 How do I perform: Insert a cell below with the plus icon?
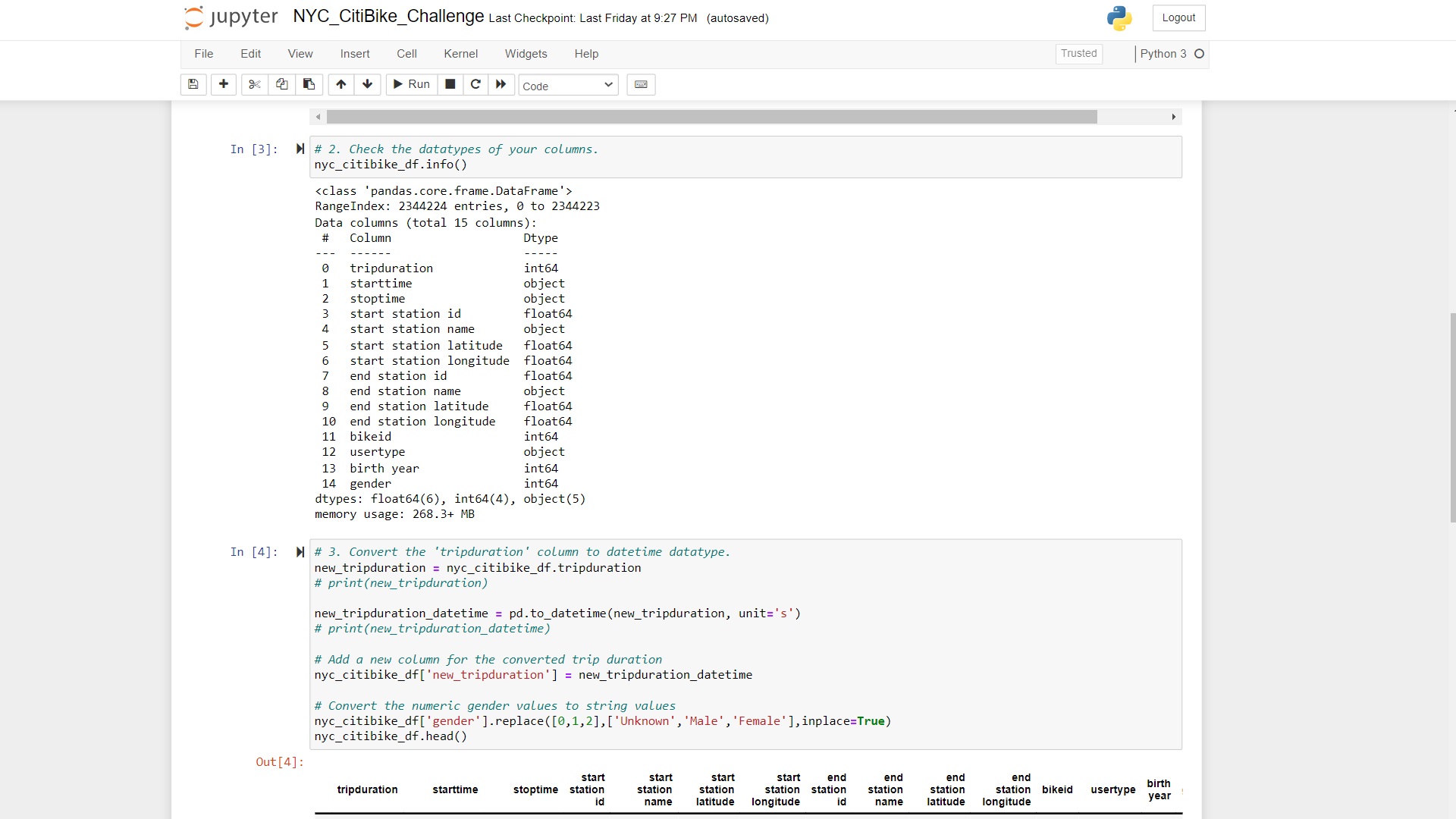tap(223, 84)
